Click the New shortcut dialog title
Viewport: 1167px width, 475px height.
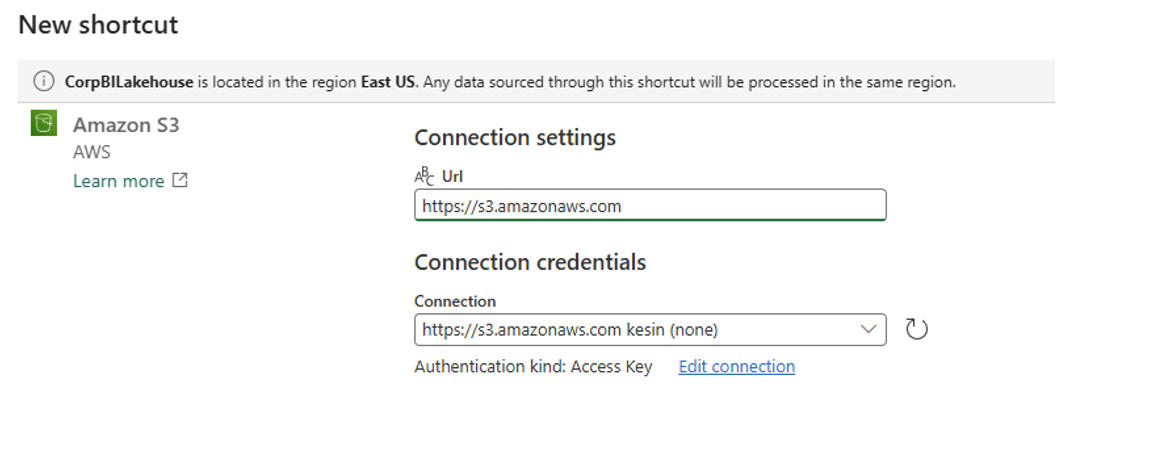[x=98, y=25]
